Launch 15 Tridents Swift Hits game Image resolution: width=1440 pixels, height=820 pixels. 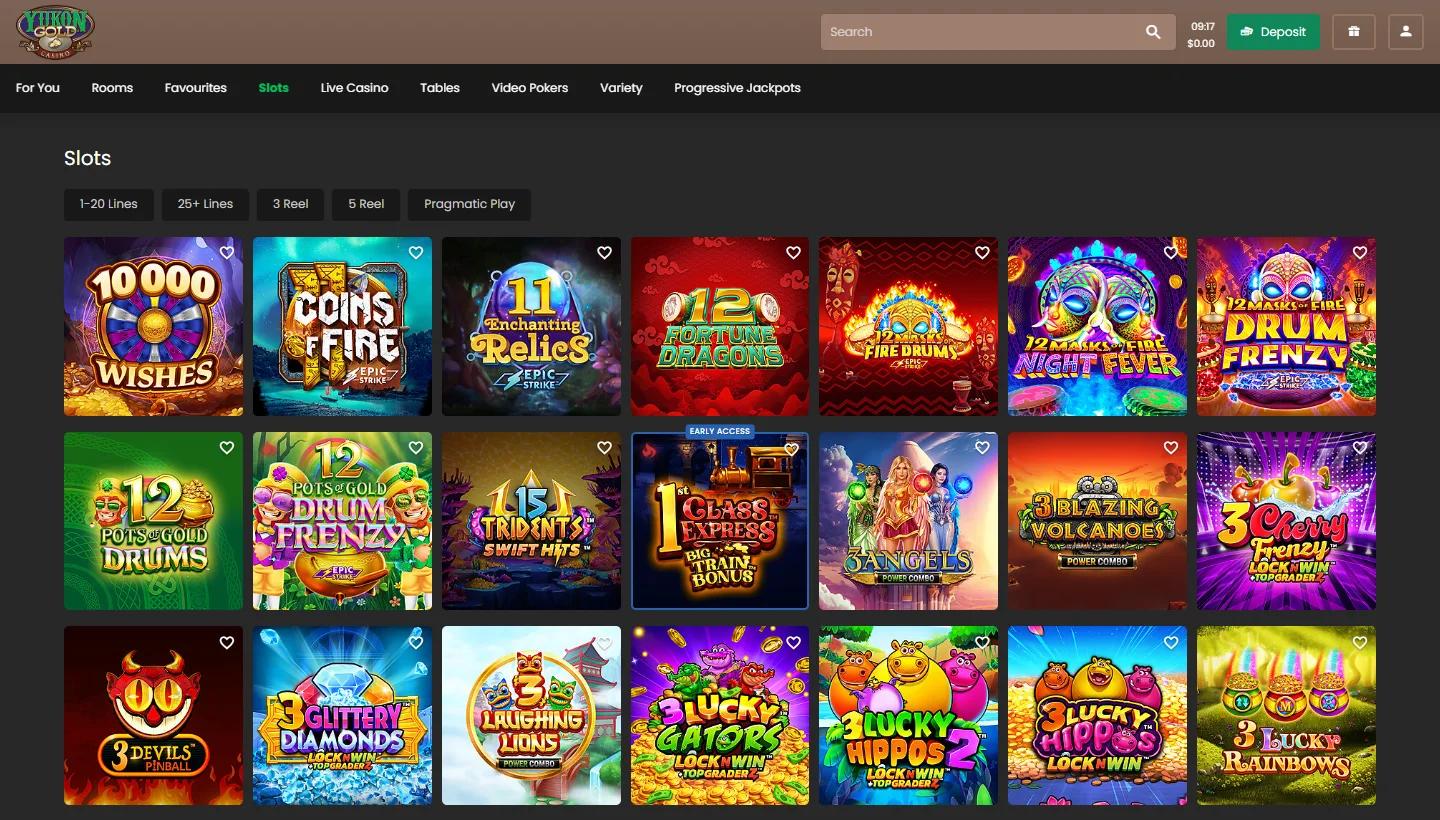pos(531,521)
